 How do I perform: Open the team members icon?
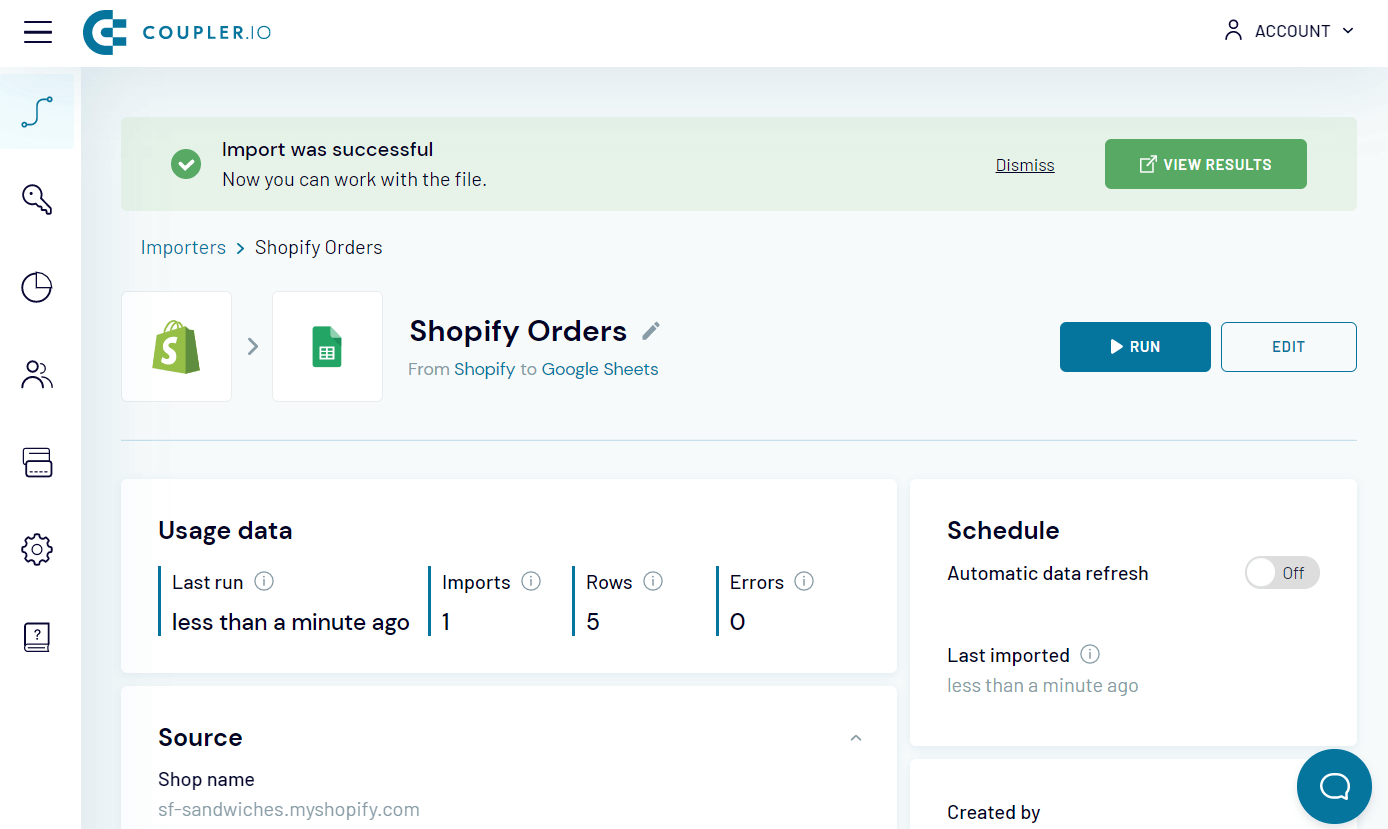(37, 374)
